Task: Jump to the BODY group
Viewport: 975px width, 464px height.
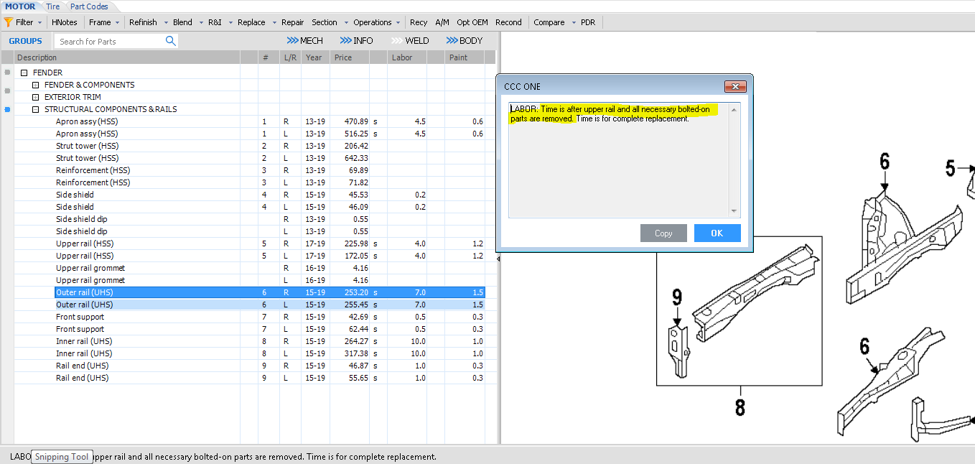Action: point(464,41)
